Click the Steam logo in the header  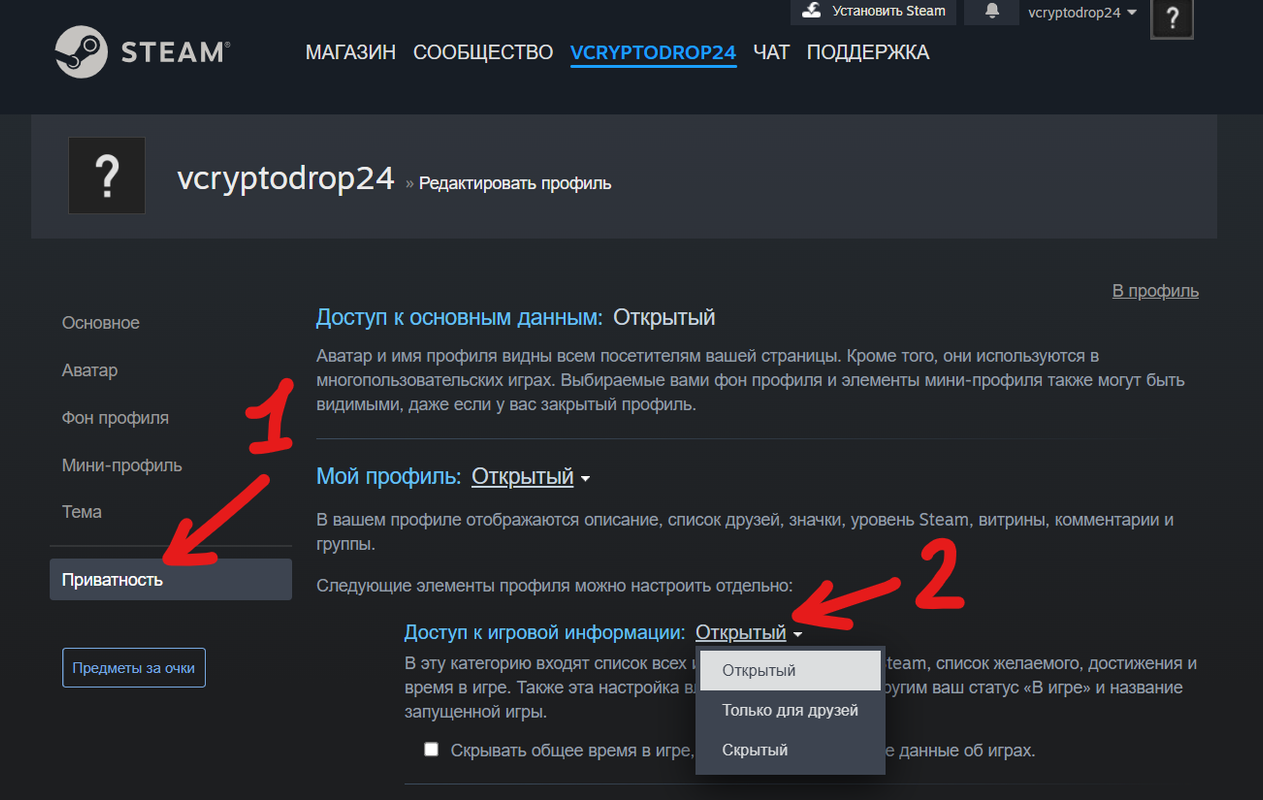coord(142,51)
